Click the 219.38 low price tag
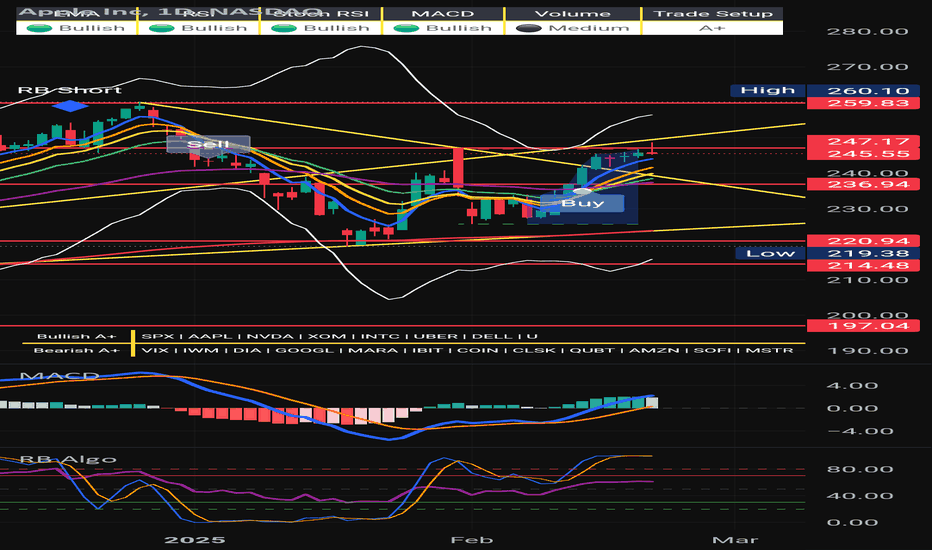This screenshot has height=550, width=932. (863, 253)
